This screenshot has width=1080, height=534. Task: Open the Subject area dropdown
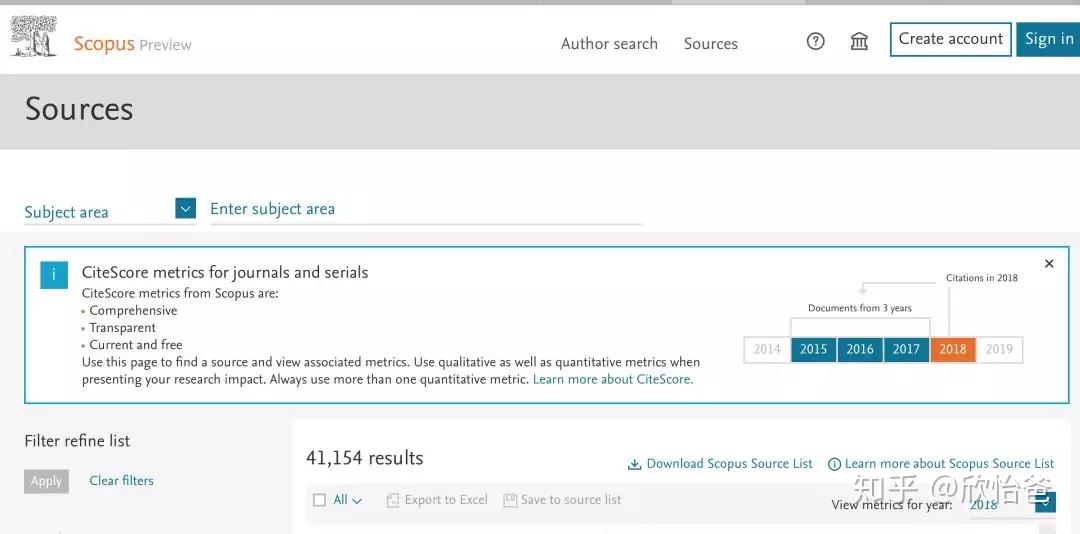click(x=185, y=208)
